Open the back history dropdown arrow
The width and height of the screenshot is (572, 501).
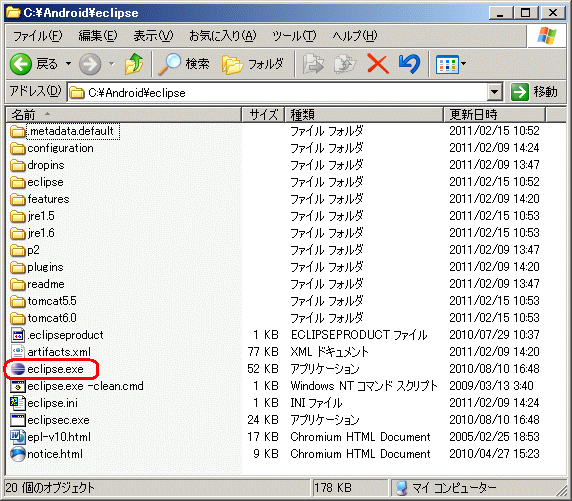68,64
